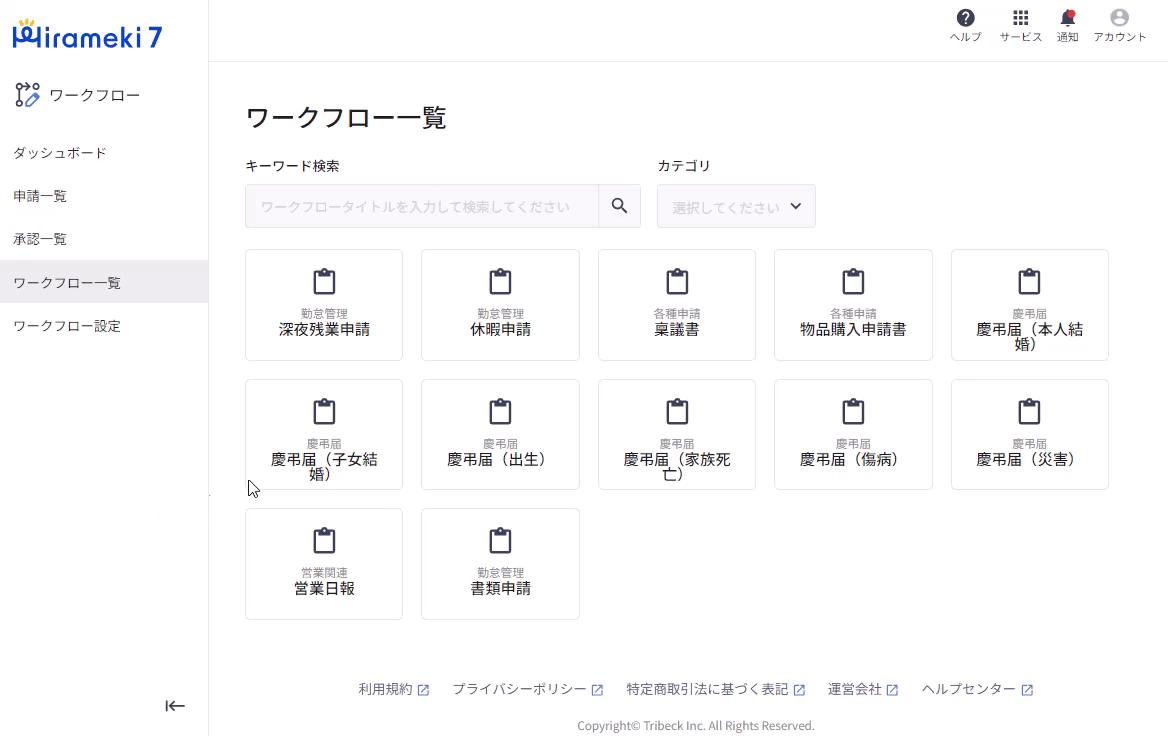Open the 休暇申請 workflow title

click(x=501, y=329)
